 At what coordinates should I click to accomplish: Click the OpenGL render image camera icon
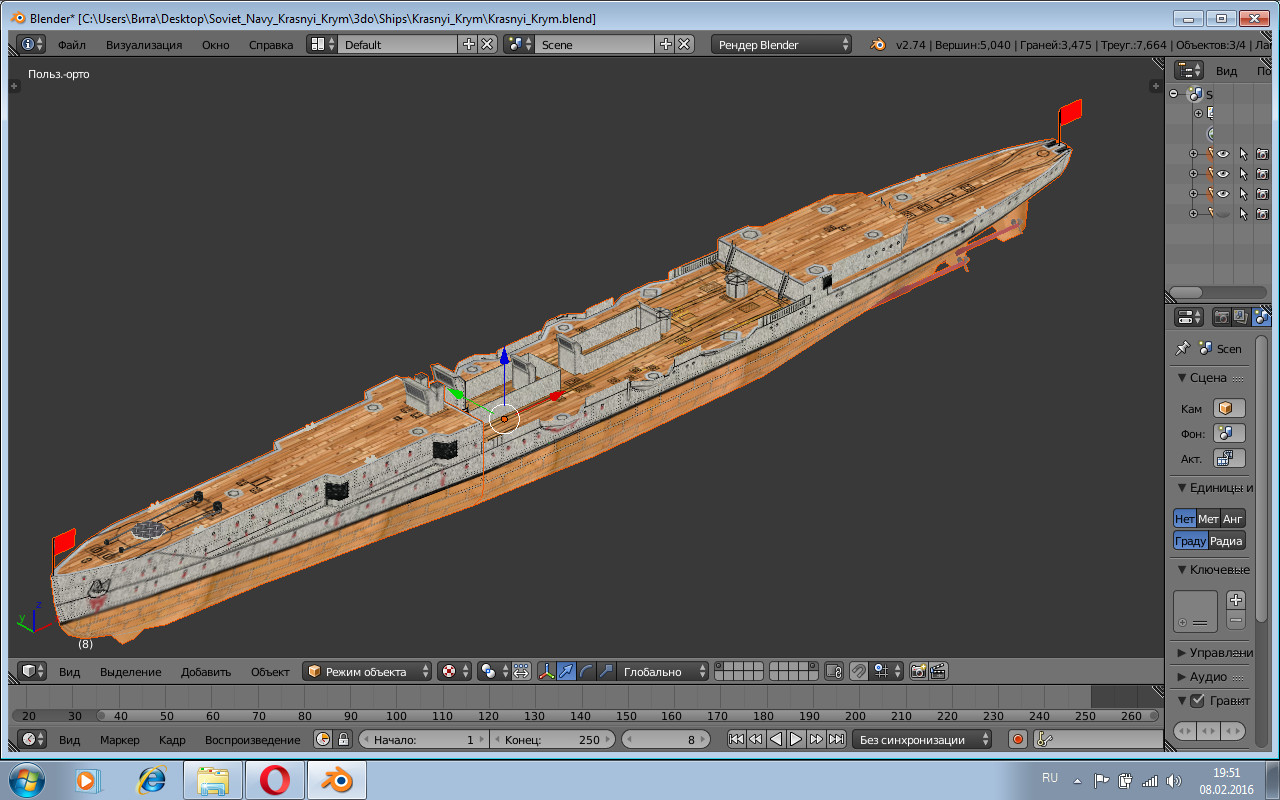[918, 671]
